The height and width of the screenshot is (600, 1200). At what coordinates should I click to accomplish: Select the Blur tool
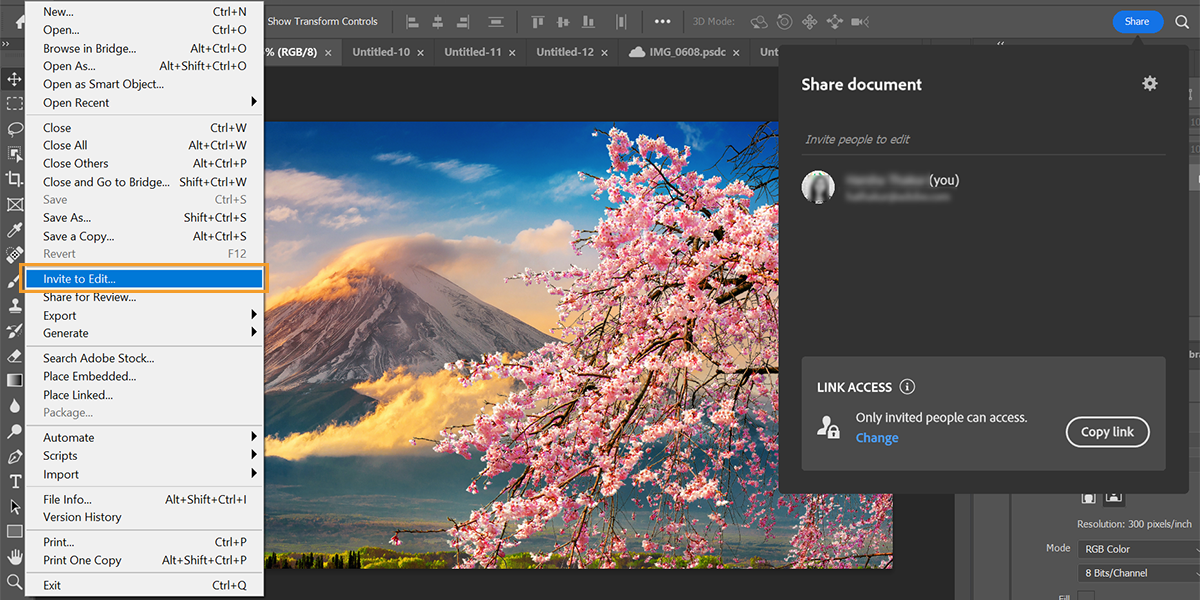14,406
